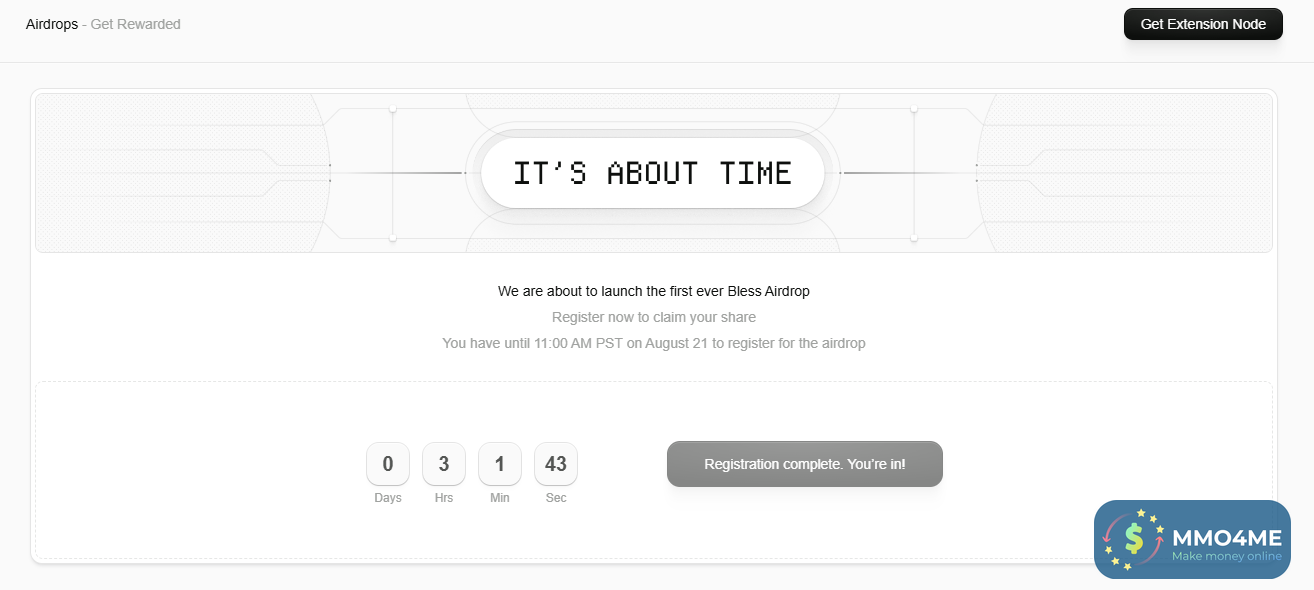1314x590 pixels.
Task: Click the "Days" label under the countdown
Action: [388, 498]
